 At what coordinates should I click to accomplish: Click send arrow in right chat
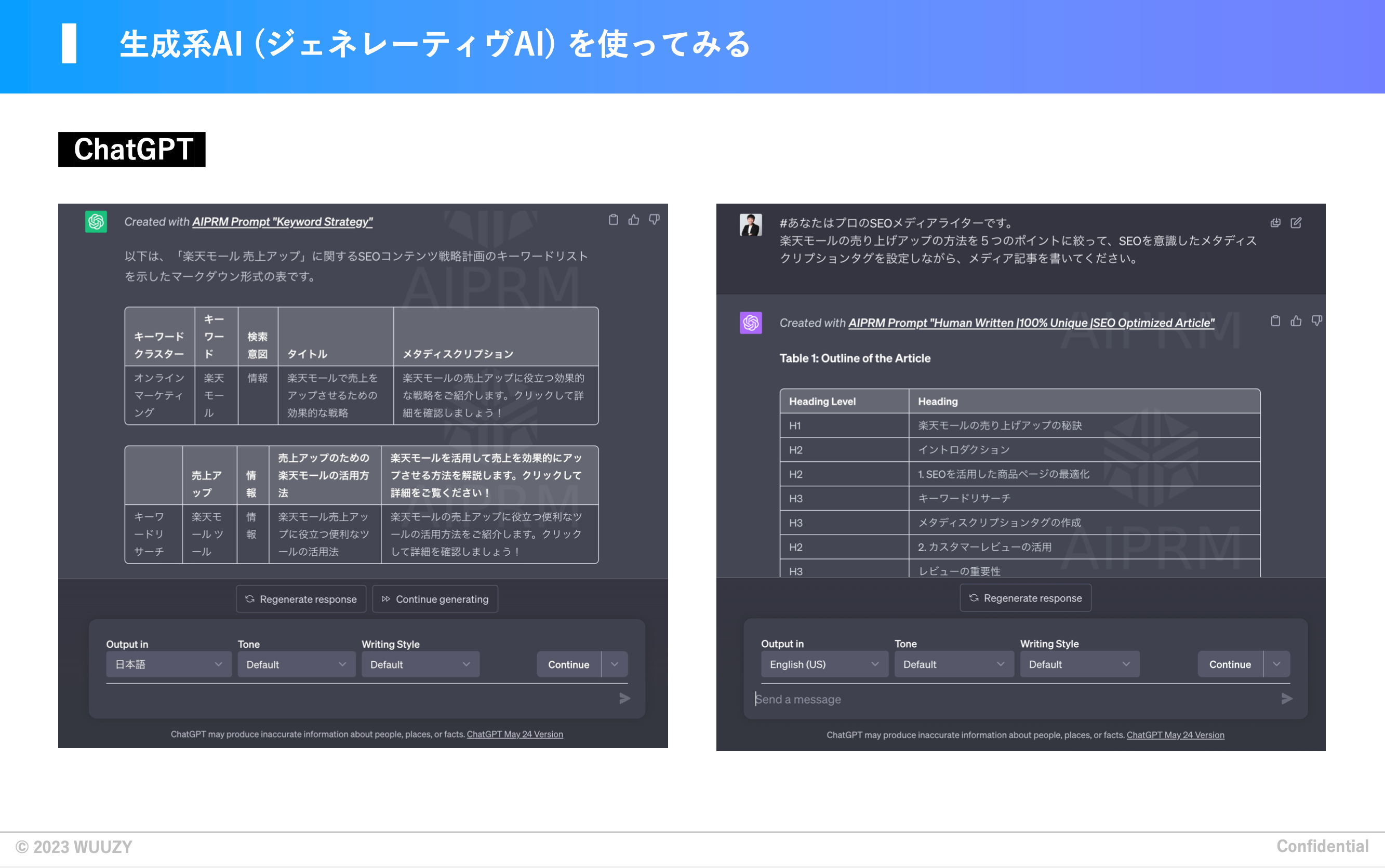[1287, 699]
